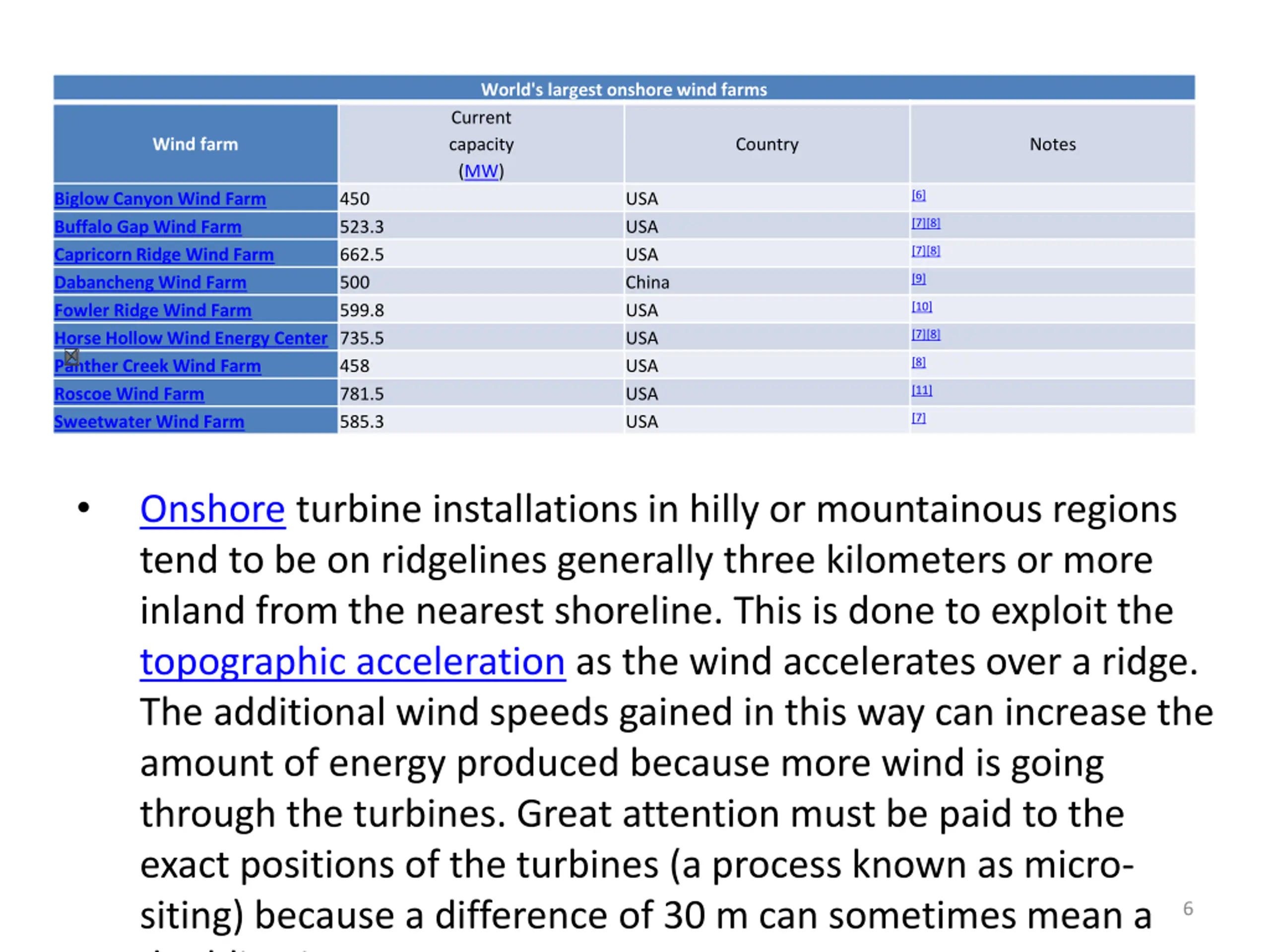Select the capacity value 523.3
1270x952 pixels.
coord(361,227)
